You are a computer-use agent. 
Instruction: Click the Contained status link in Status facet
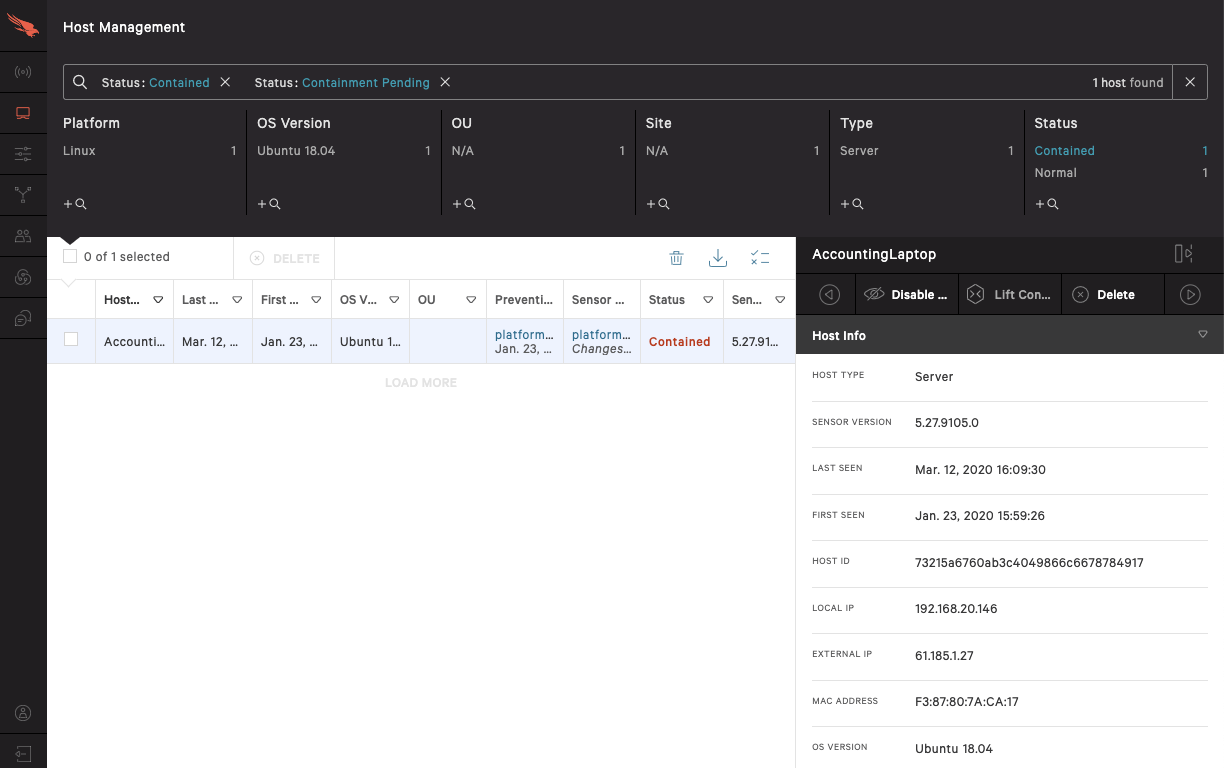pyautogui.click(x=1064, y=150)
